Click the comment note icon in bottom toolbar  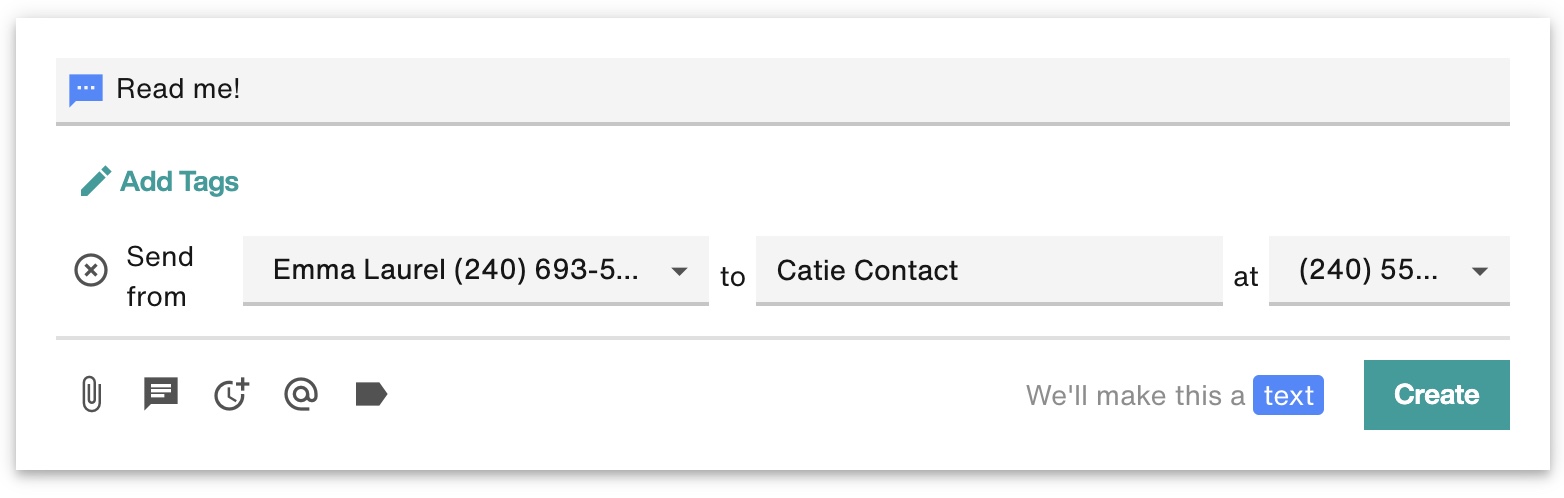pyautogui.click(x=161, y=394)
